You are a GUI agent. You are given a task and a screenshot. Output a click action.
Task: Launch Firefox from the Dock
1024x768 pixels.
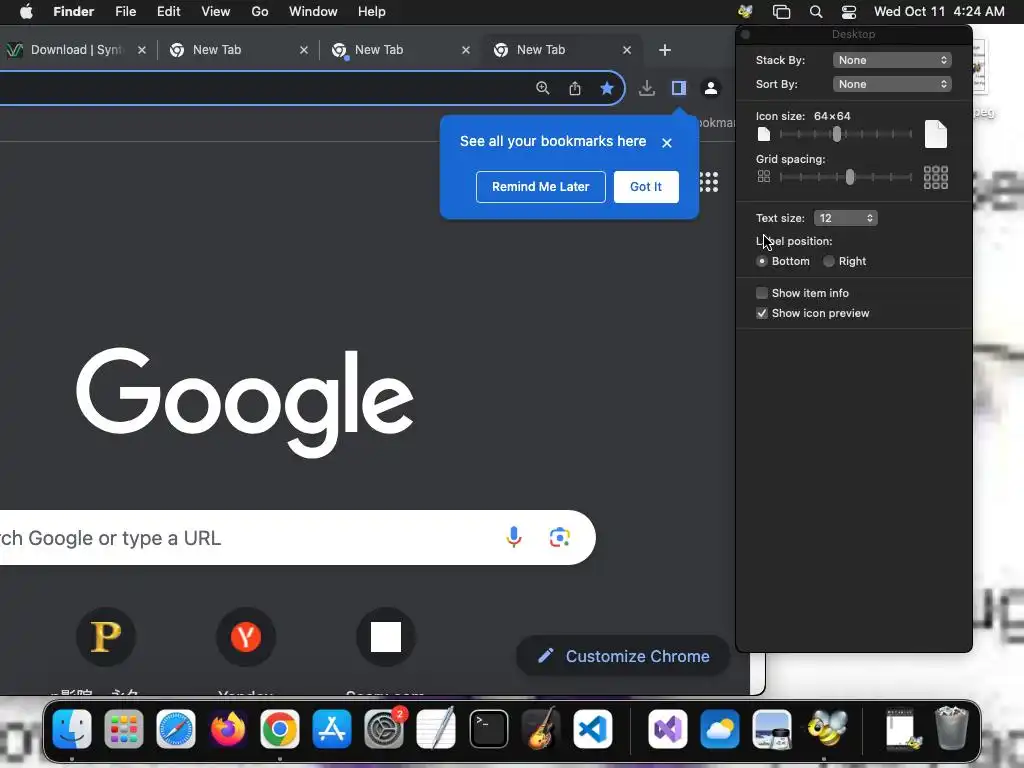pyautogui.click(x=228, y=729)
